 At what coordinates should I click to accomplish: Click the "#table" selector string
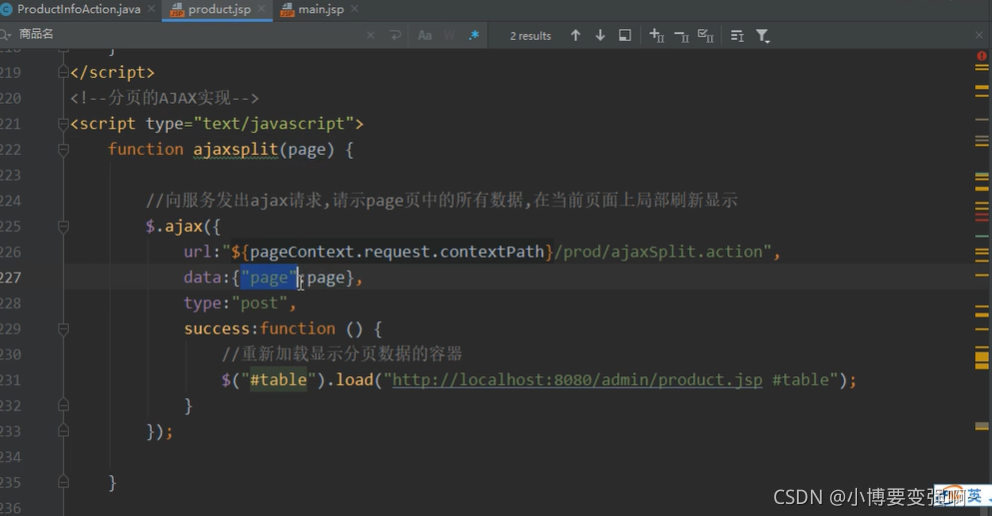tap(278, 379)
